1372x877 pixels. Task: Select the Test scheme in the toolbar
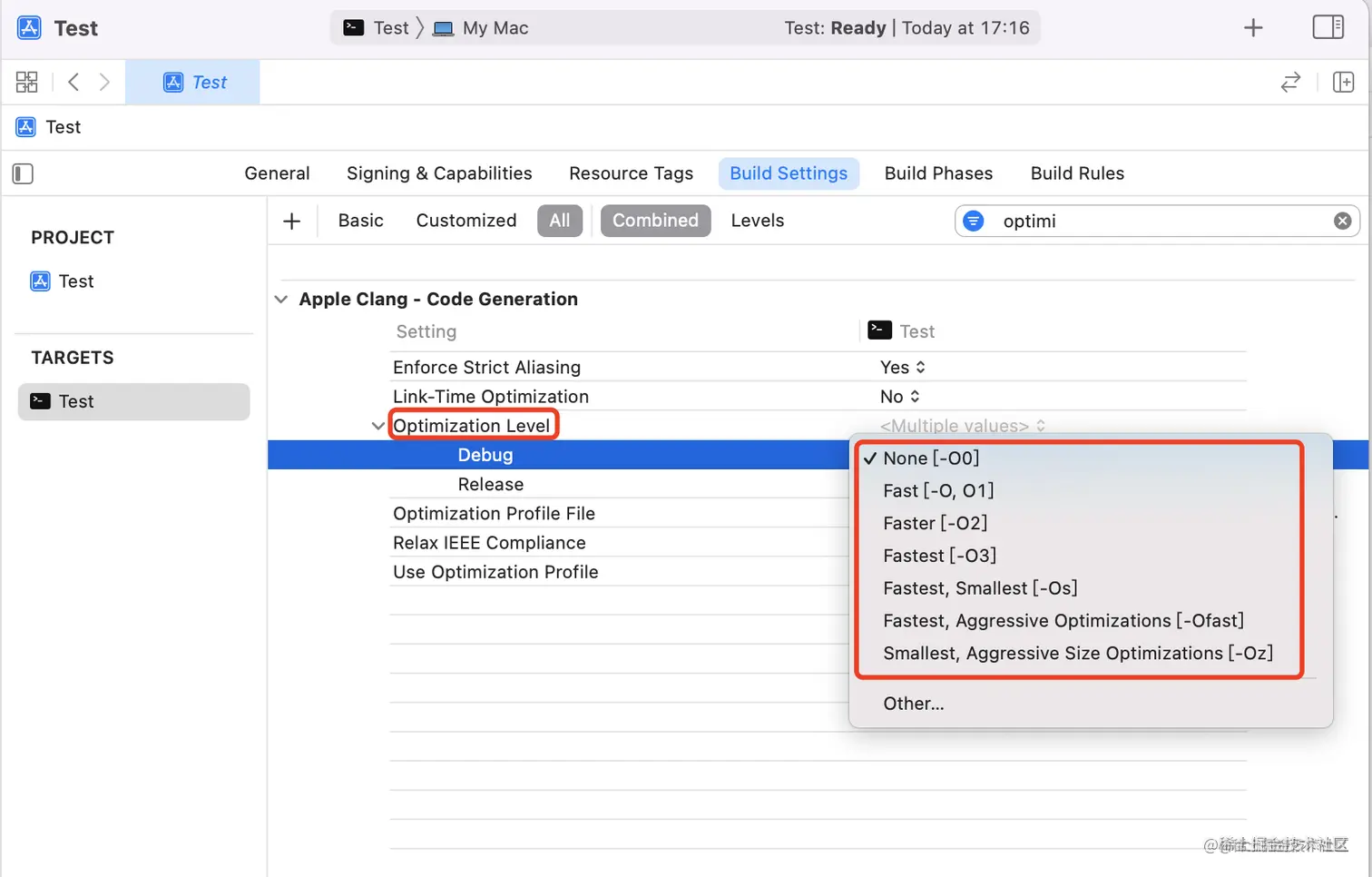pyautogui.click(x=377, y=28)
